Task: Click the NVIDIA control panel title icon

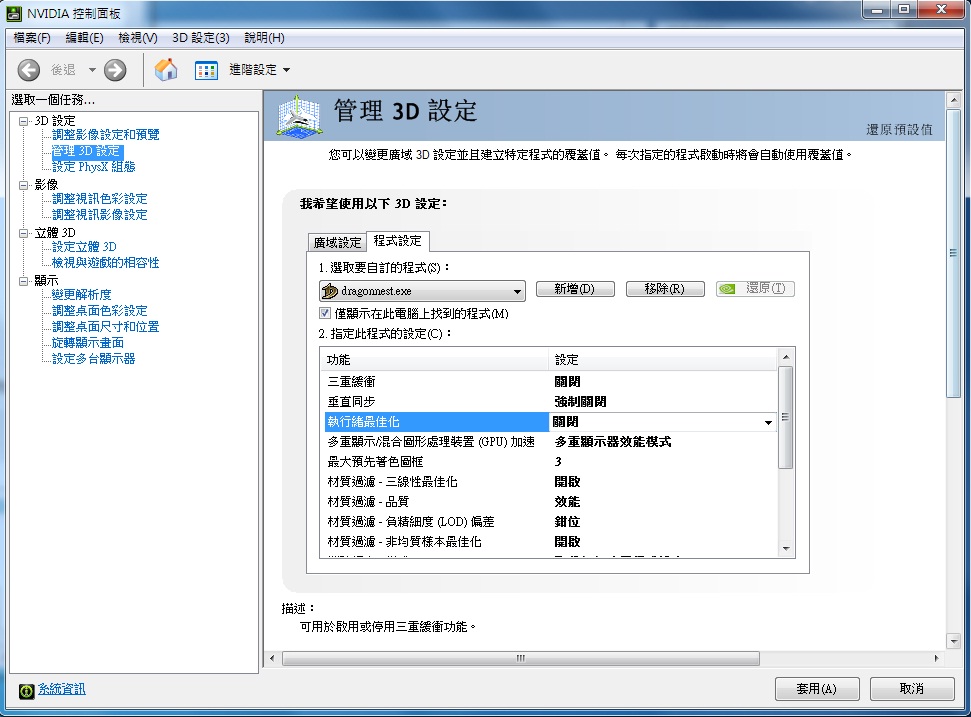Action: click(x=14, y=13)
